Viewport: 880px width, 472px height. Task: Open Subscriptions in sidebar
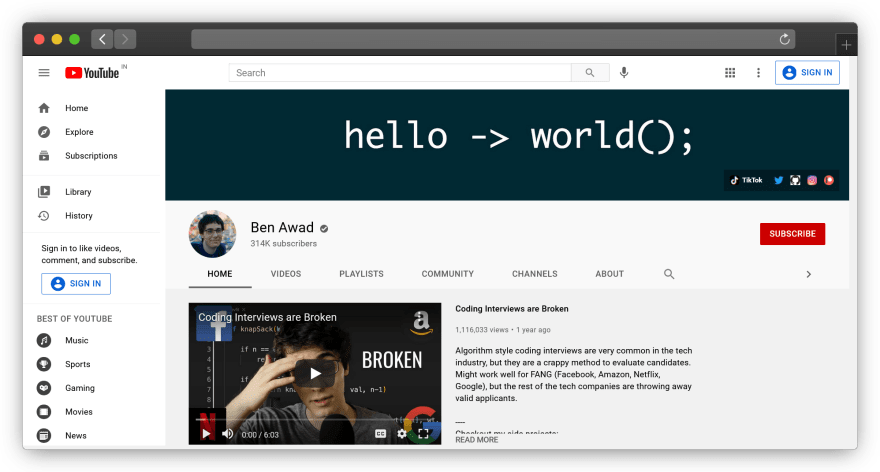[92, 156]
